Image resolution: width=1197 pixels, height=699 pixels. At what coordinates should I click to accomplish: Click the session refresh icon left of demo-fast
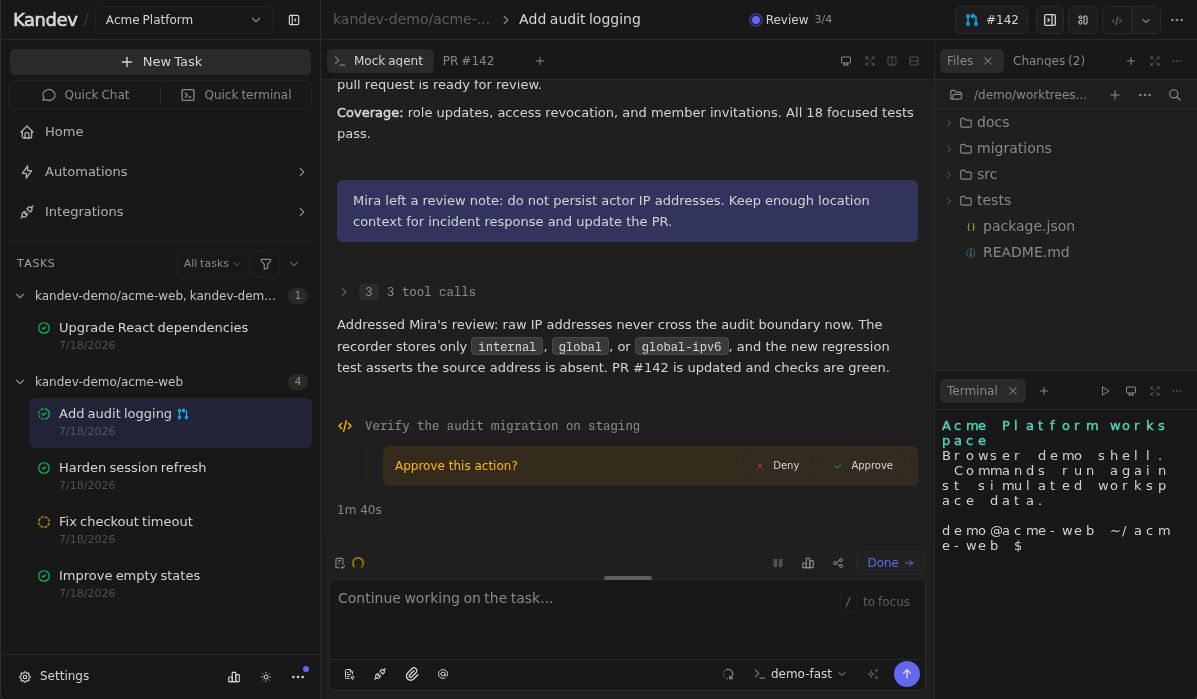tap(728, 675)
